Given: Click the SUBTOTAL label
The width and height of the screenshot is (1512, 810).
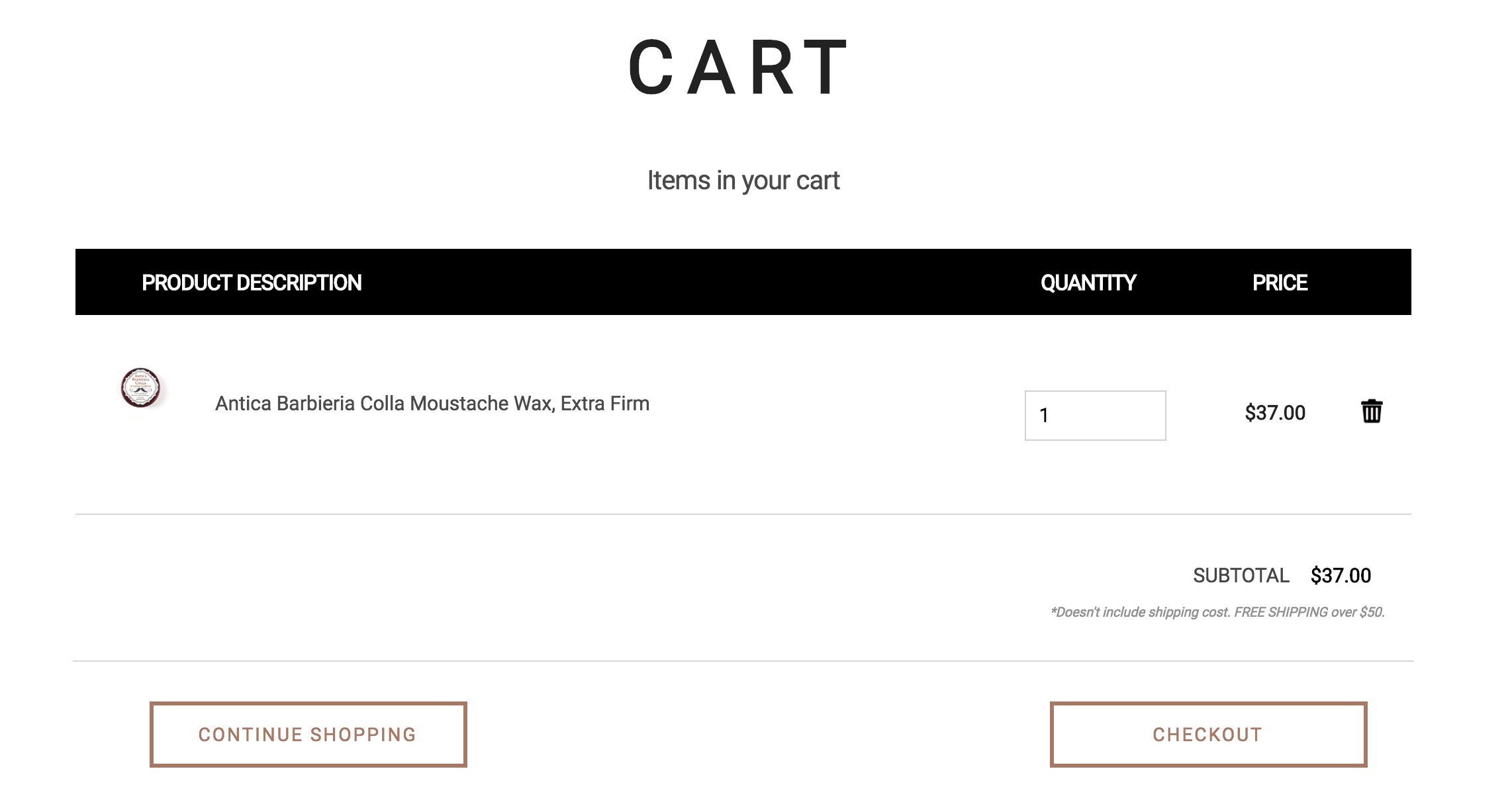Looking at the screenshot, I should pyautogui.click(x=1241, y=576).
